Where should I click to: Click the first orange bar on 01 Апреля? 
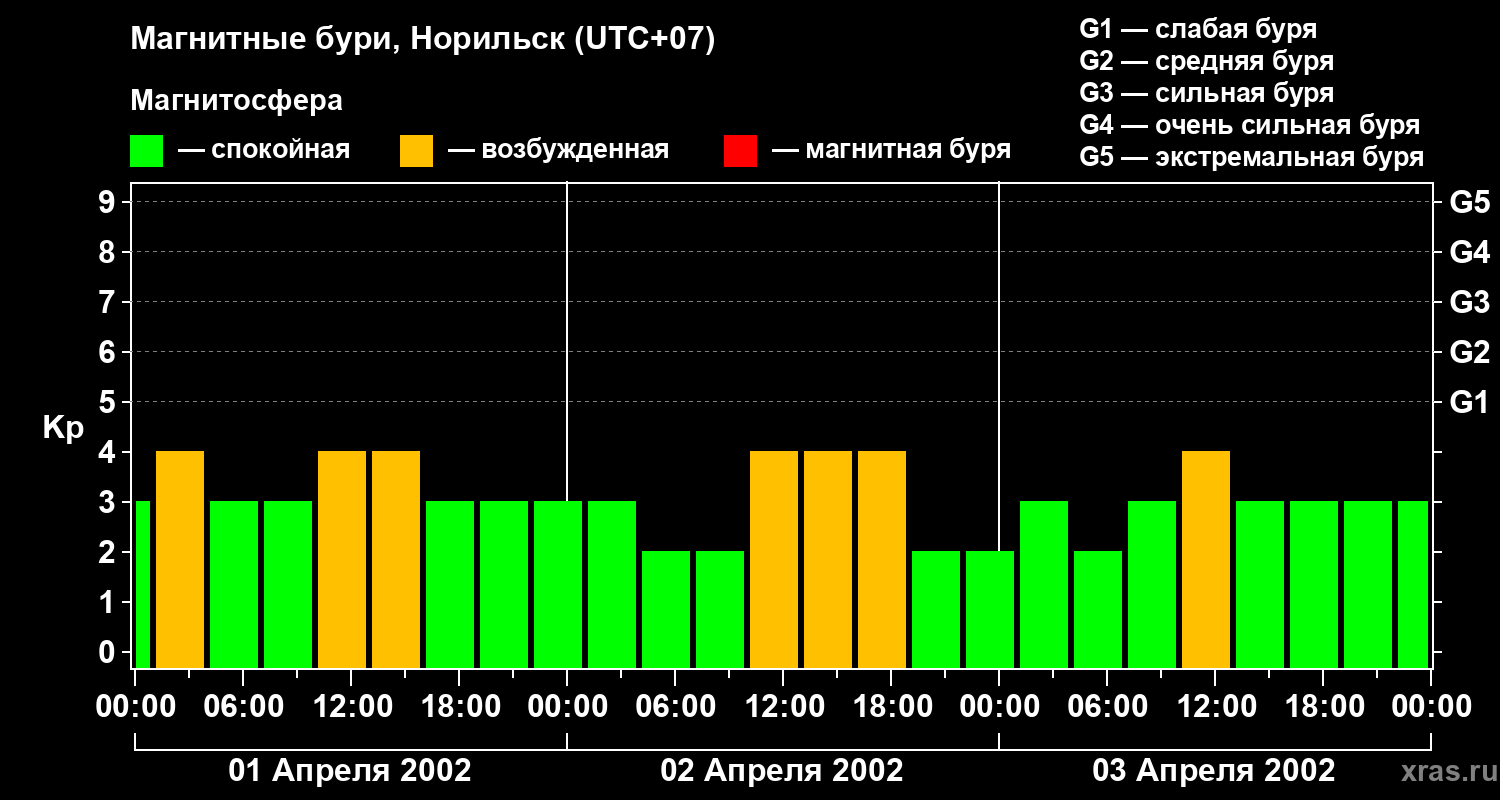[x=180, y=559]
